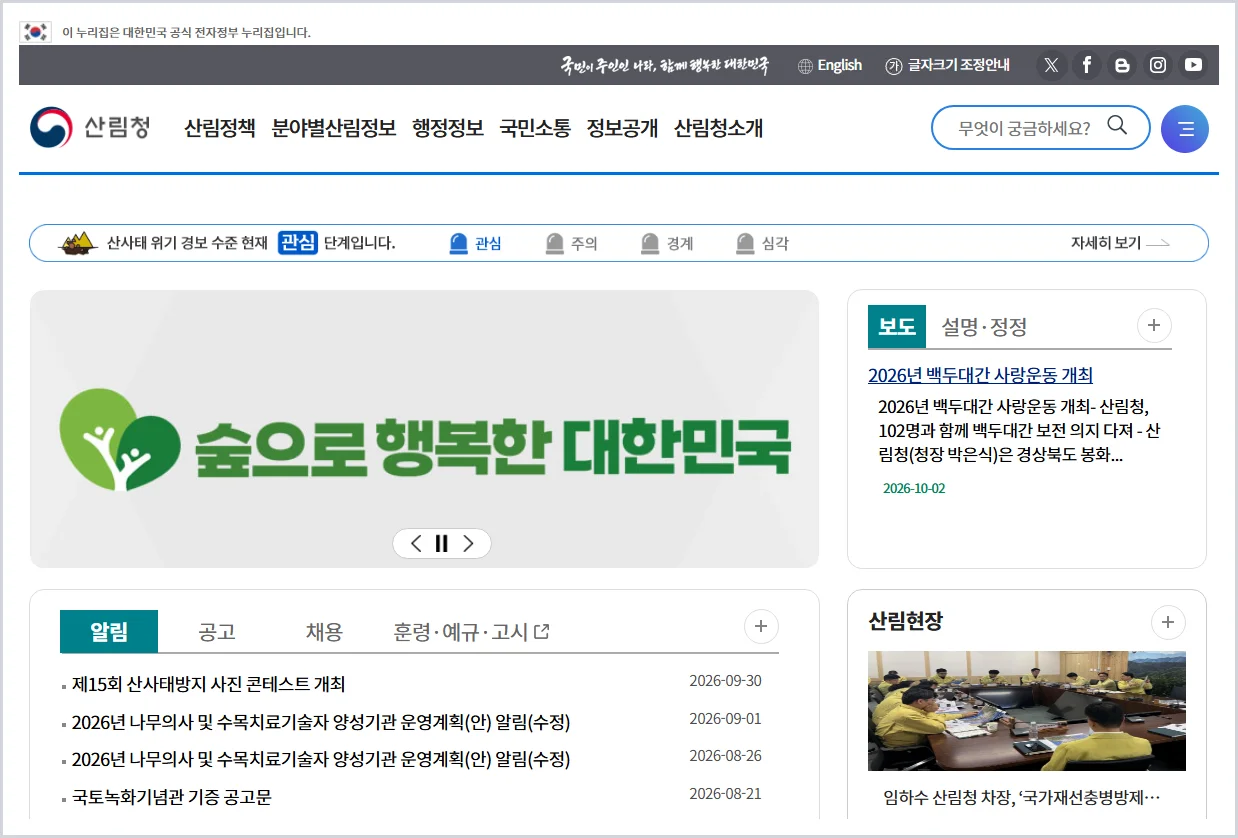1238x838 pixels.
Task: Open the 2026-09-01 나무의사 운영계획 notice
Action: pos(321,722)
